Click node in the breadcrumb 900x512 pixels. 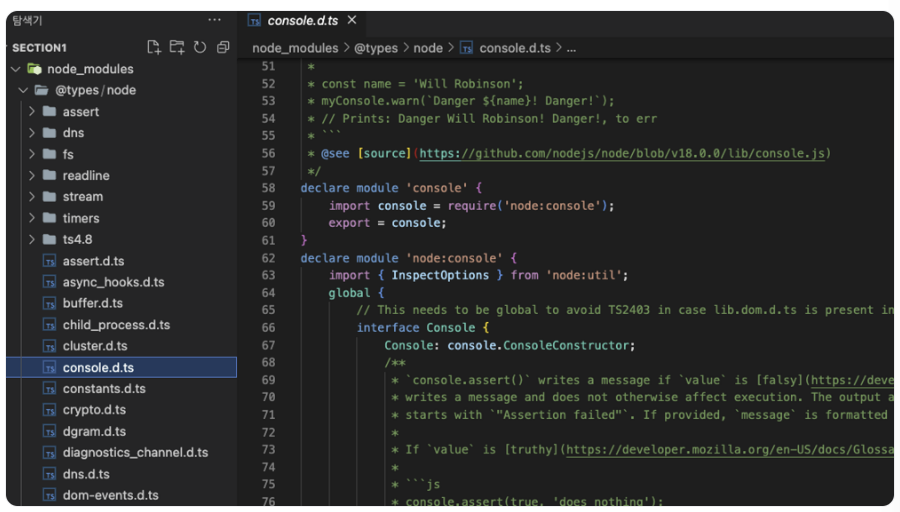[428, 48]
